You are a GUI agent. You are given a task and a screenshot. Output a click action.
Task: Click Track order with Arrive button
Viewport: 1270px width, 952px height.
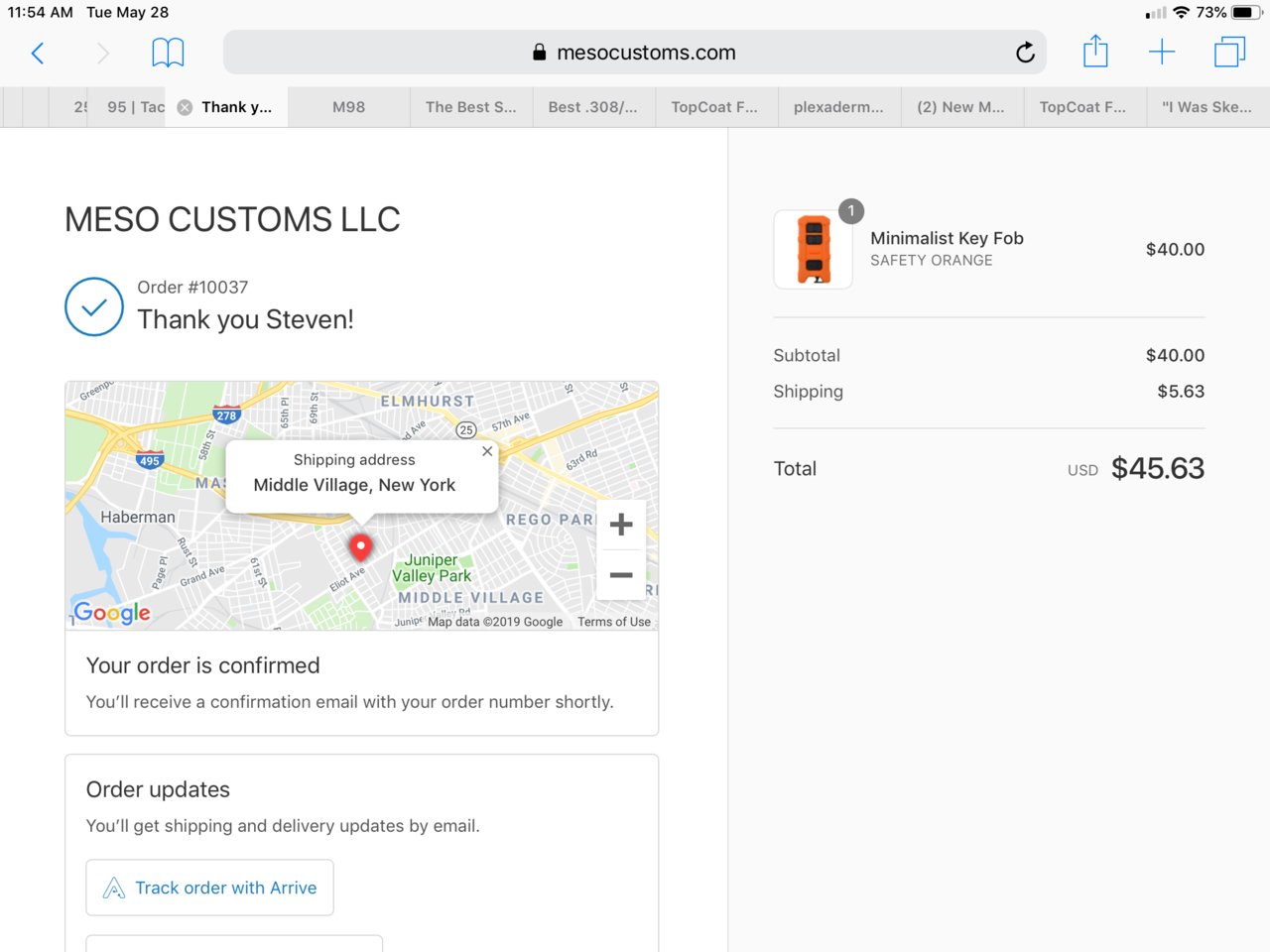[209, 888]
